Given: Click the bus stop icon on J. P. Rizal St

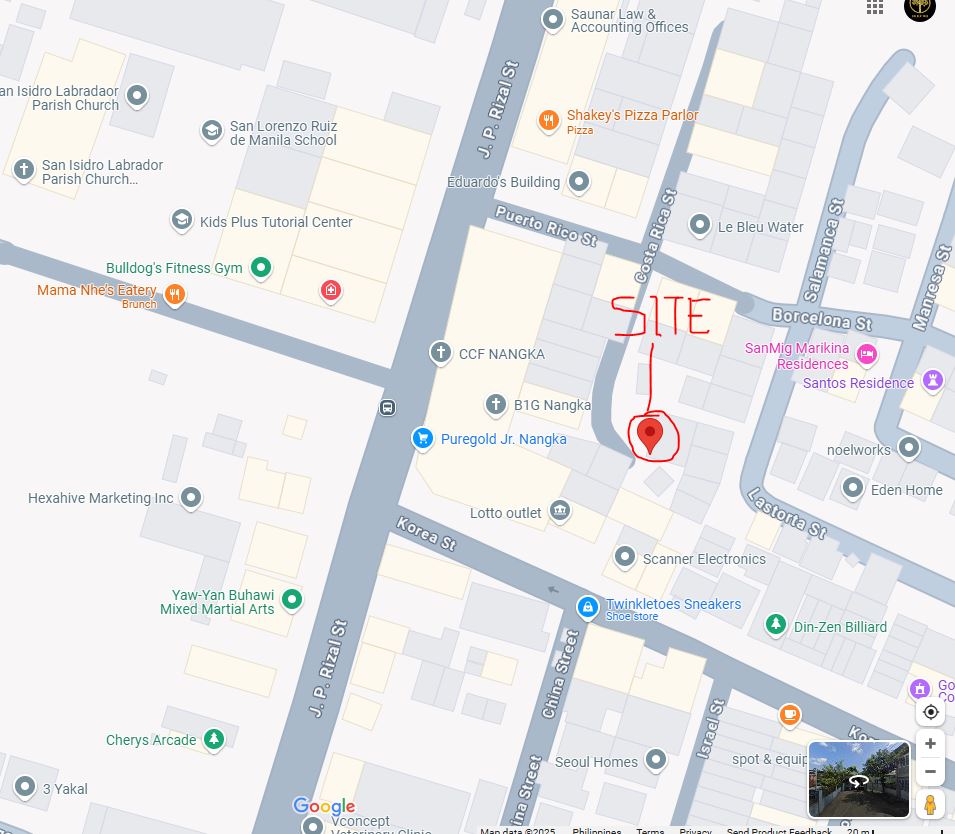Looking at the screenshot, I should point(387,407).
